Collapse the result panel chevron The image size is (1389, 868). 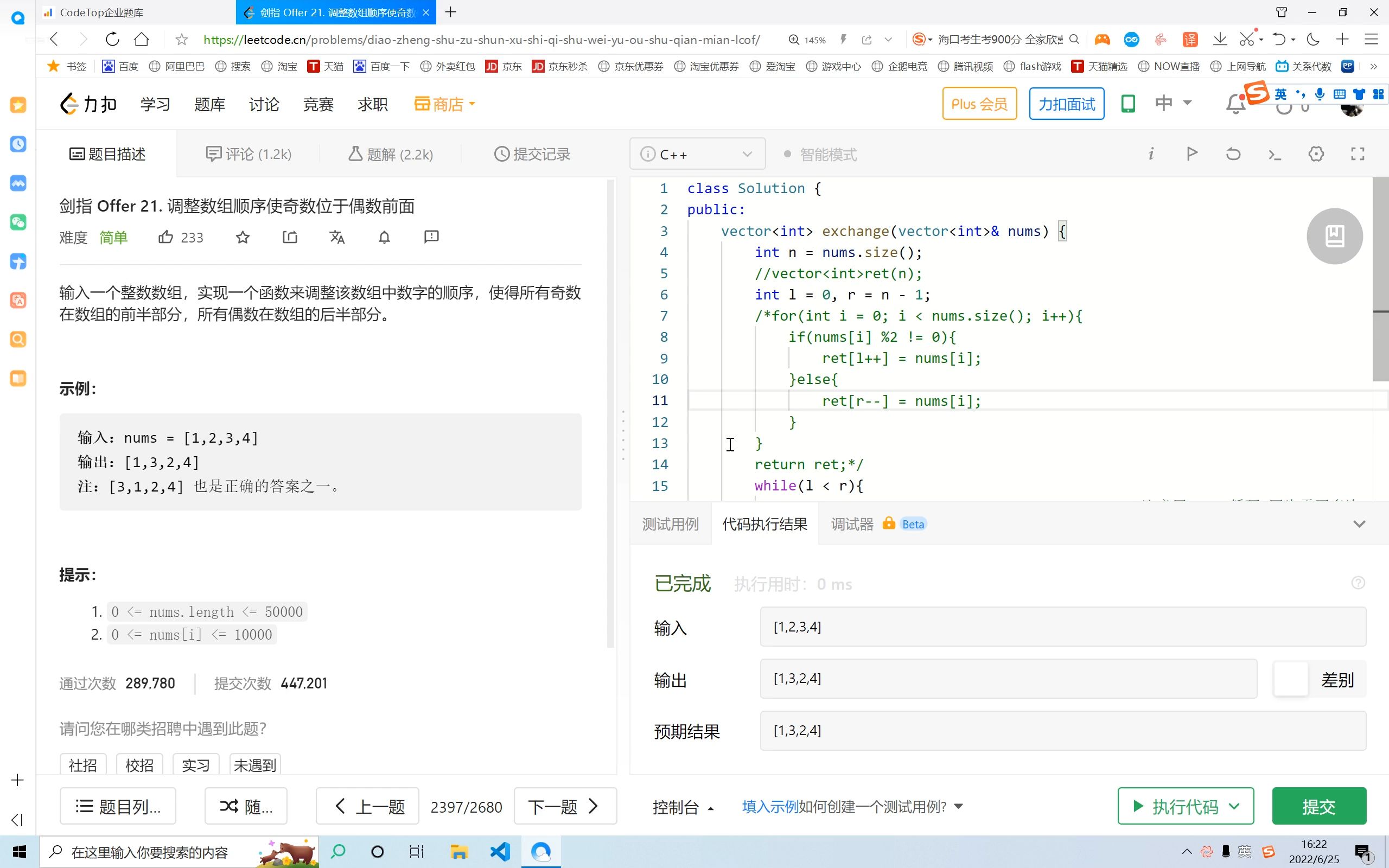(1359, 524)
